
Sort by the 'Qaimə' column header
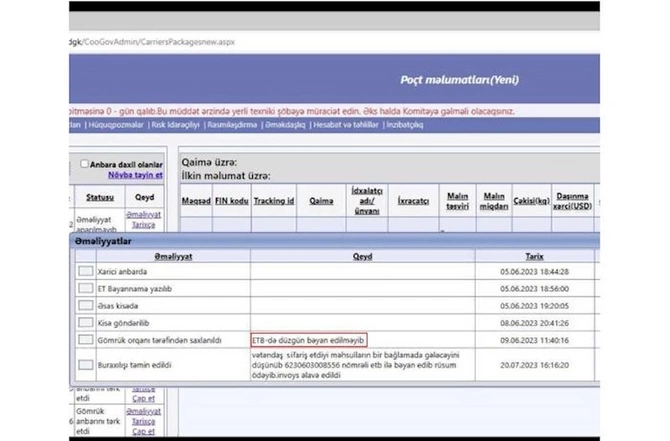coord(321,201)
